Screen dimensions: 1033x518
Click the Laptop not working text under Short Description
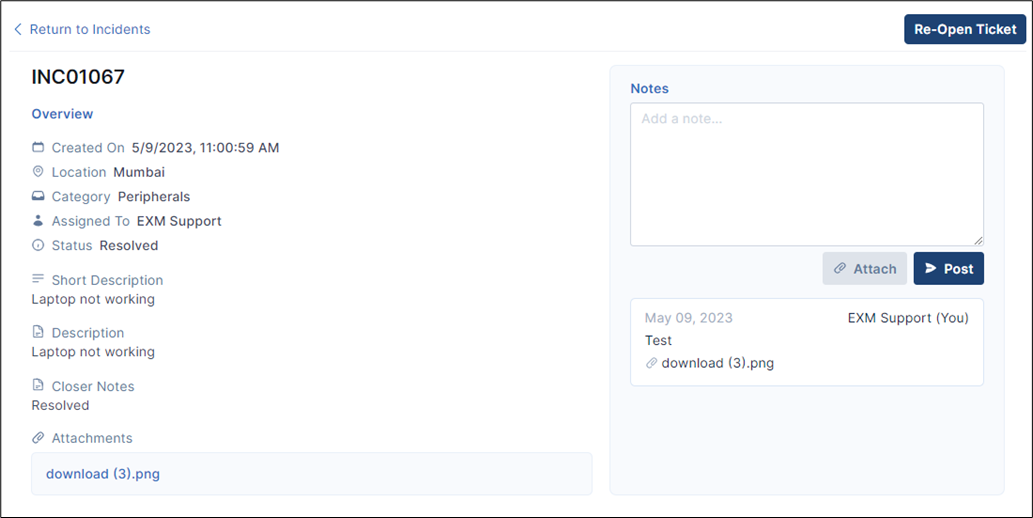93,299
